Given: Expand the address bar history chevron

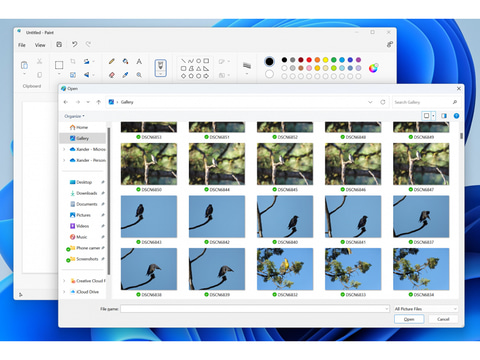Looking at the screenshot, I should coord(370,102).
